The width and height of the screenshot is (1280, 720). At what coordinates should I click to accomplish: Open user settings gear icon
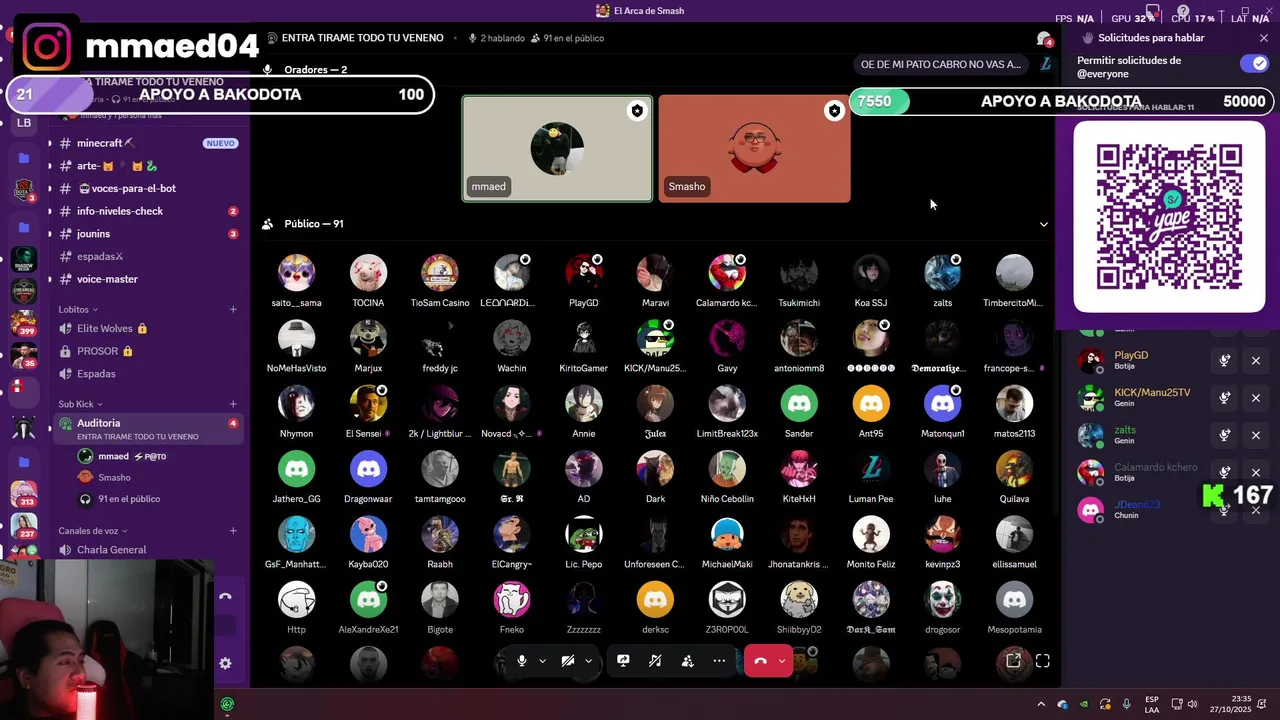[225, 663]
